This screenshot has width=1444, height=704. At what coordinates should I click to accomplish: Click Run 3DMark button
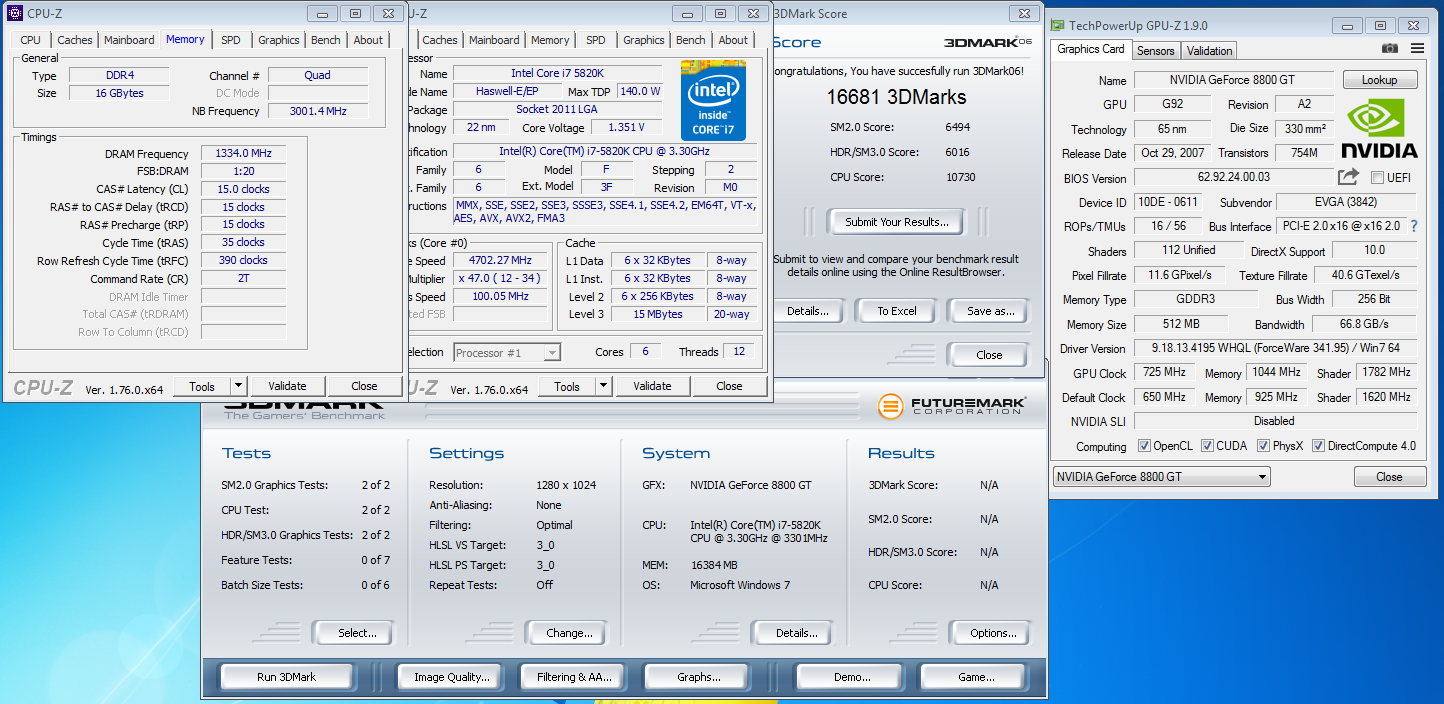coord(287,677)
